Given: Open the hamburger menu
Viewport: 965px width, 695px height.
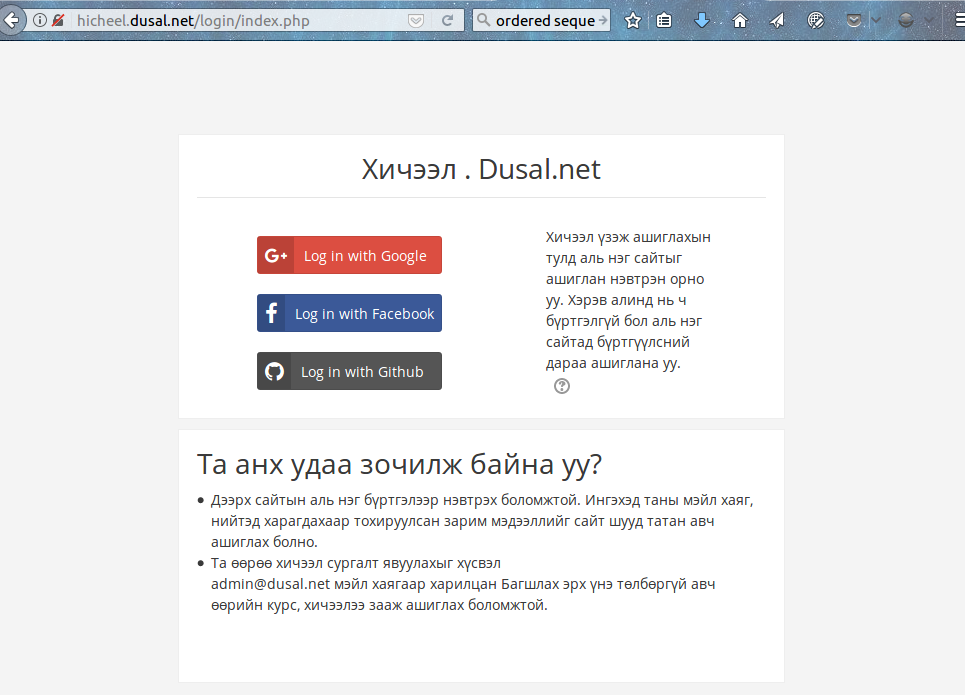Looking at the screenshot, I should click(959, 21).
